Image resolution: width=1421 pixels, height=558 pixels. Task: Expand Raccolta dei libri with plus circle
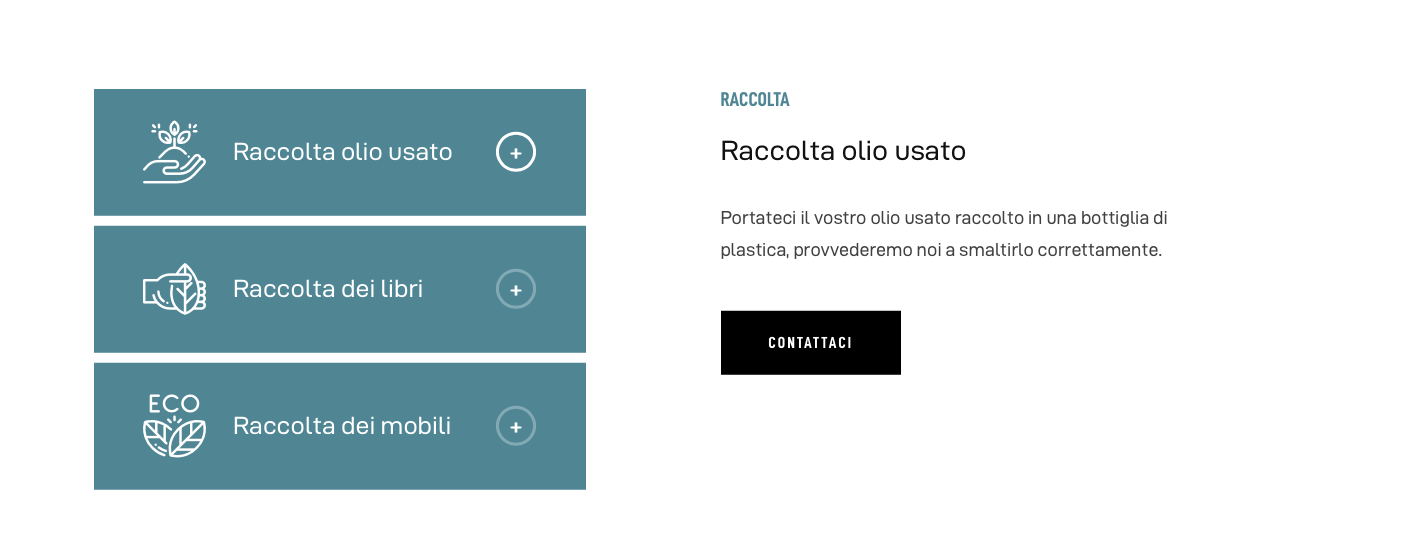pos(516,289)
